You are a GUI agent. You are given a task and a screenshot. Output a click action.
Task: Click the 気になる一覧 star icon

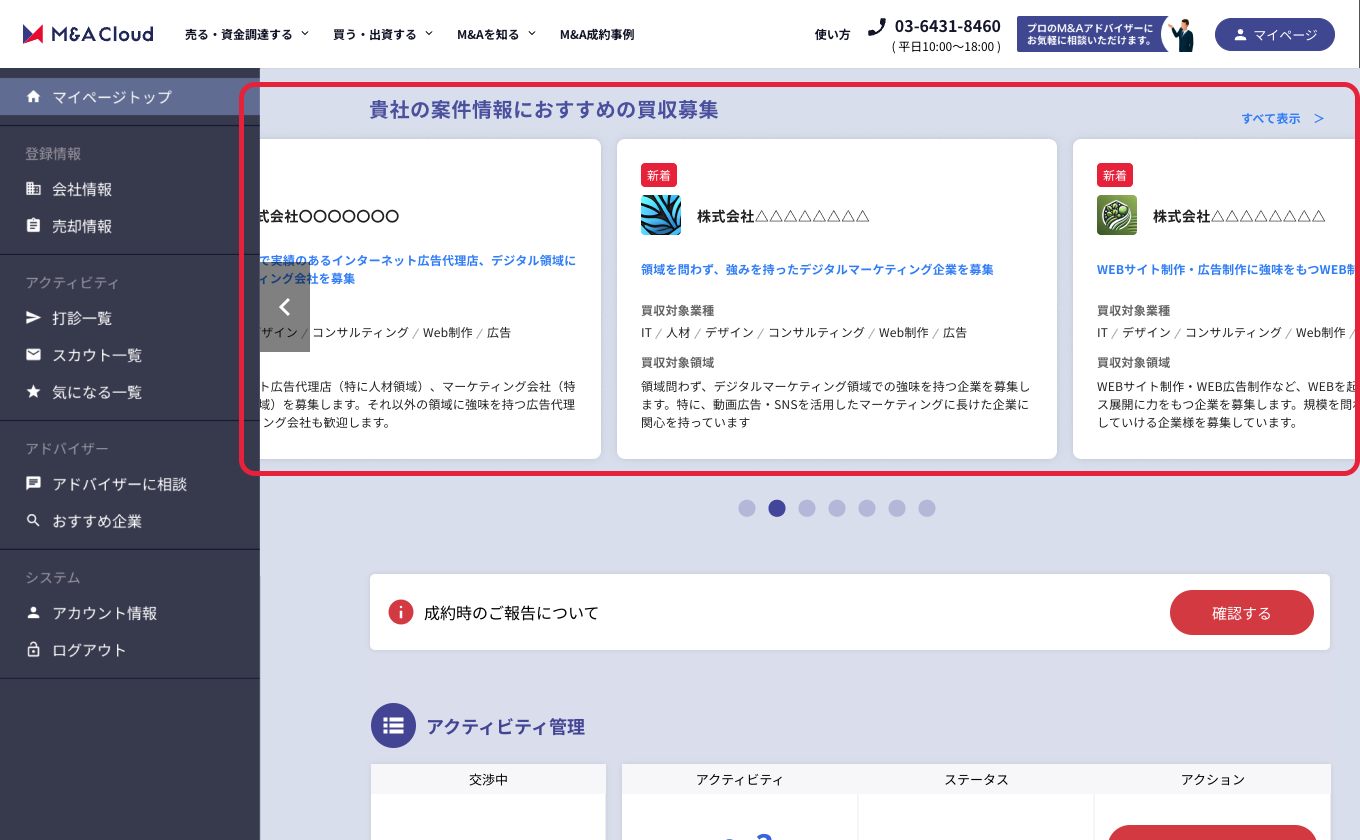click(33, 392)
